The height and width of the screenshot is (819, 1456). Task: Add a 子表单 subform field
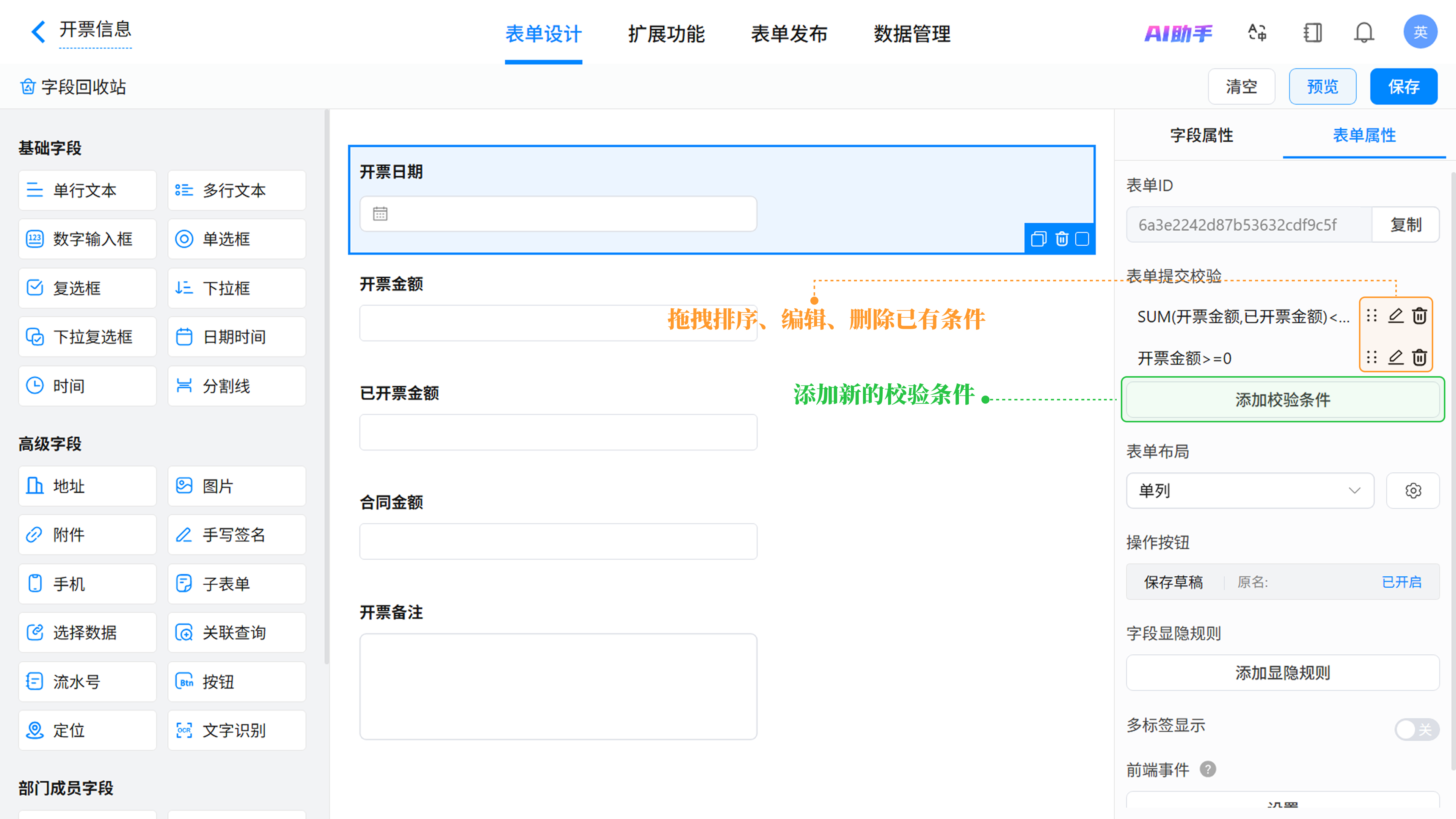coord(237,584)
